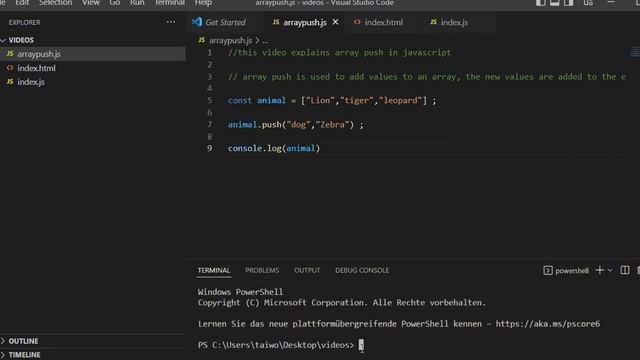Open the aka.ms/pscore6 link in terminal
Screen dimensions: 640x360
tap(548, 324)
